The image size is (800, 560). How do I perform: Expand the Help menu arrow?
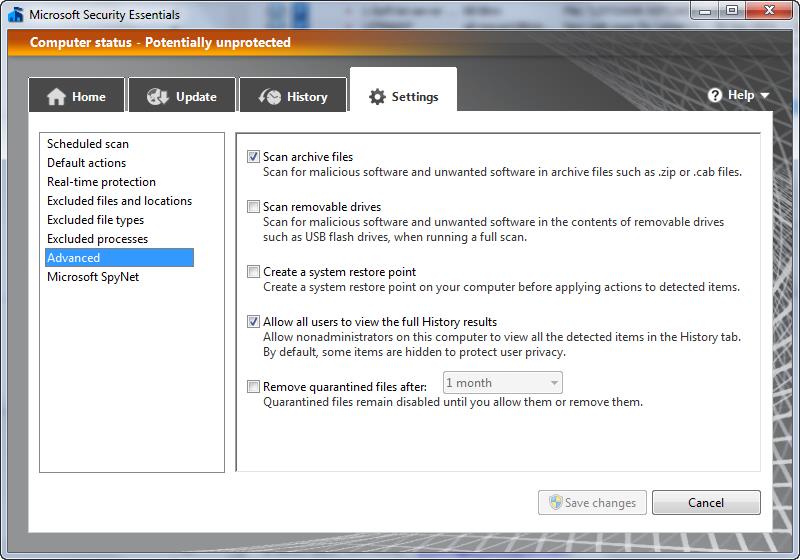tap(764, 95)
